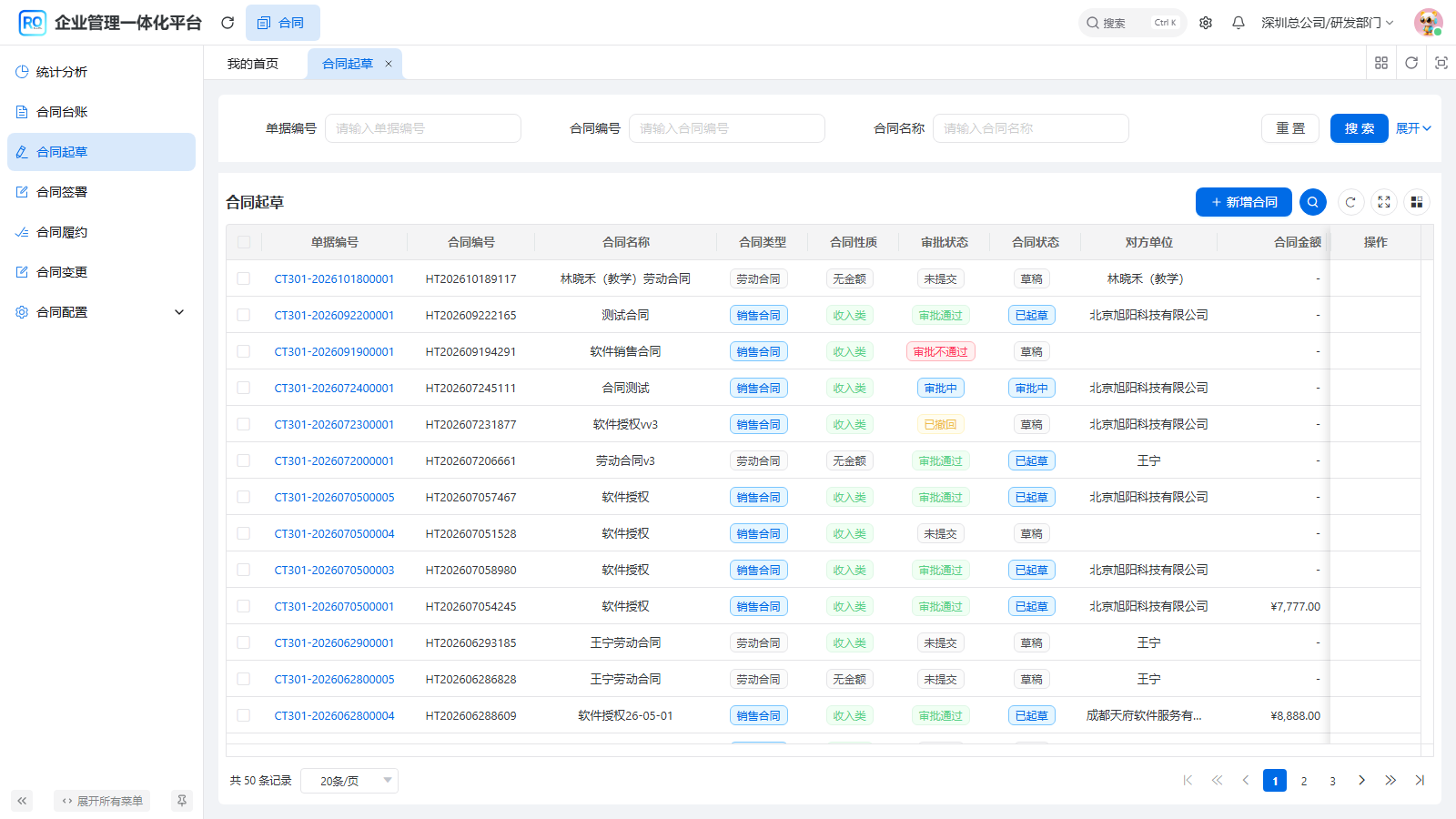Go to page 2
This screenshot has width=1456, height=819.
1304,781
